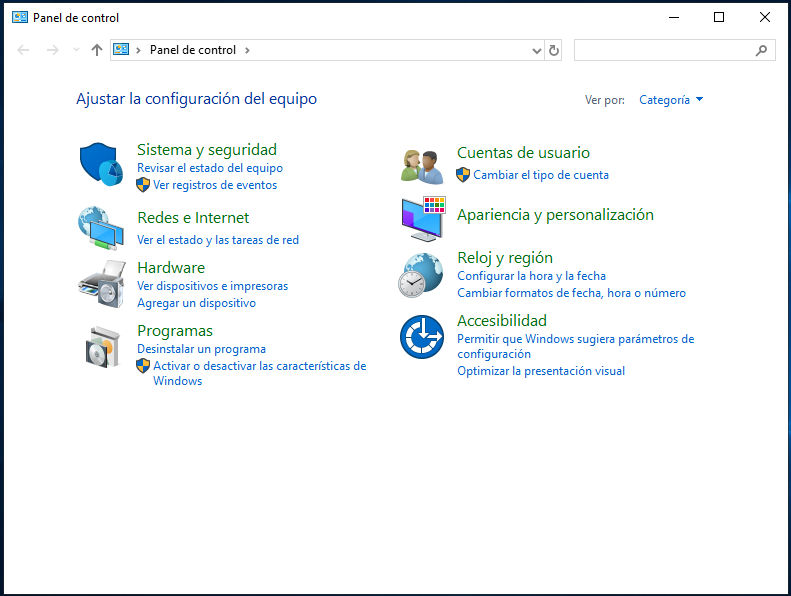Open the Apariencia y personalización monitor icon
Image resolution: width=791 pixels, height=596 pixels.
tap(423, 219)
